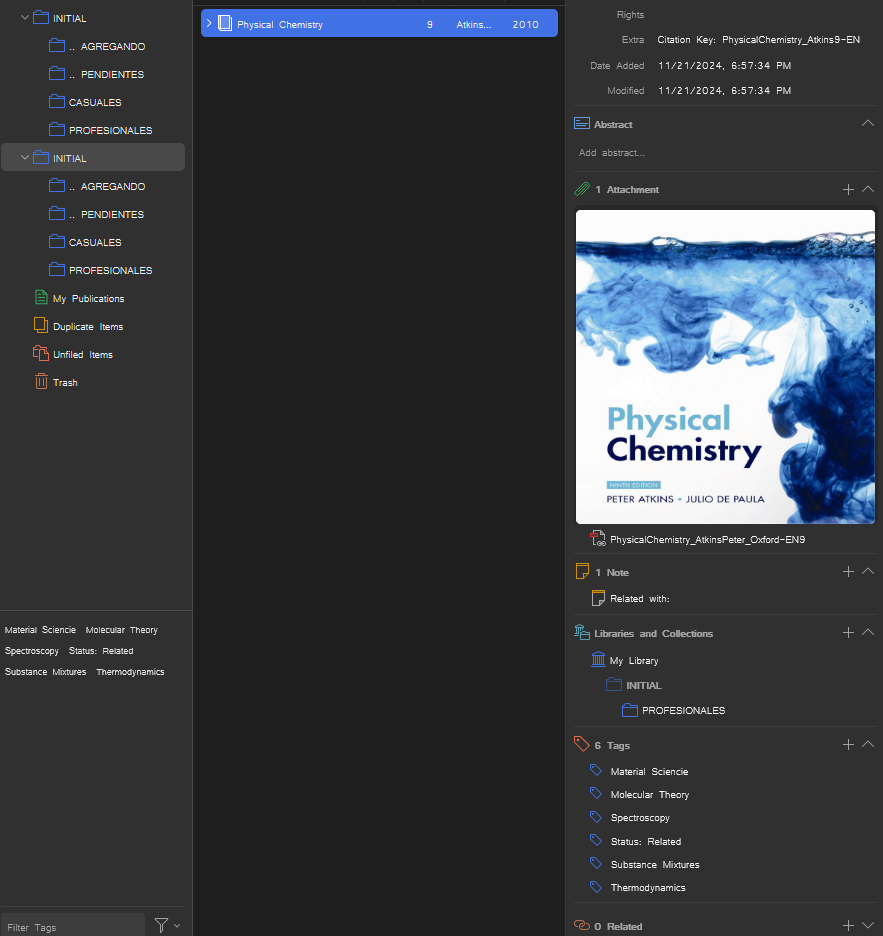Collapse the Tags section with its chevron
The height and width of the screenshot is (936, 883).
pyautogui.click(x=868, y=744)
